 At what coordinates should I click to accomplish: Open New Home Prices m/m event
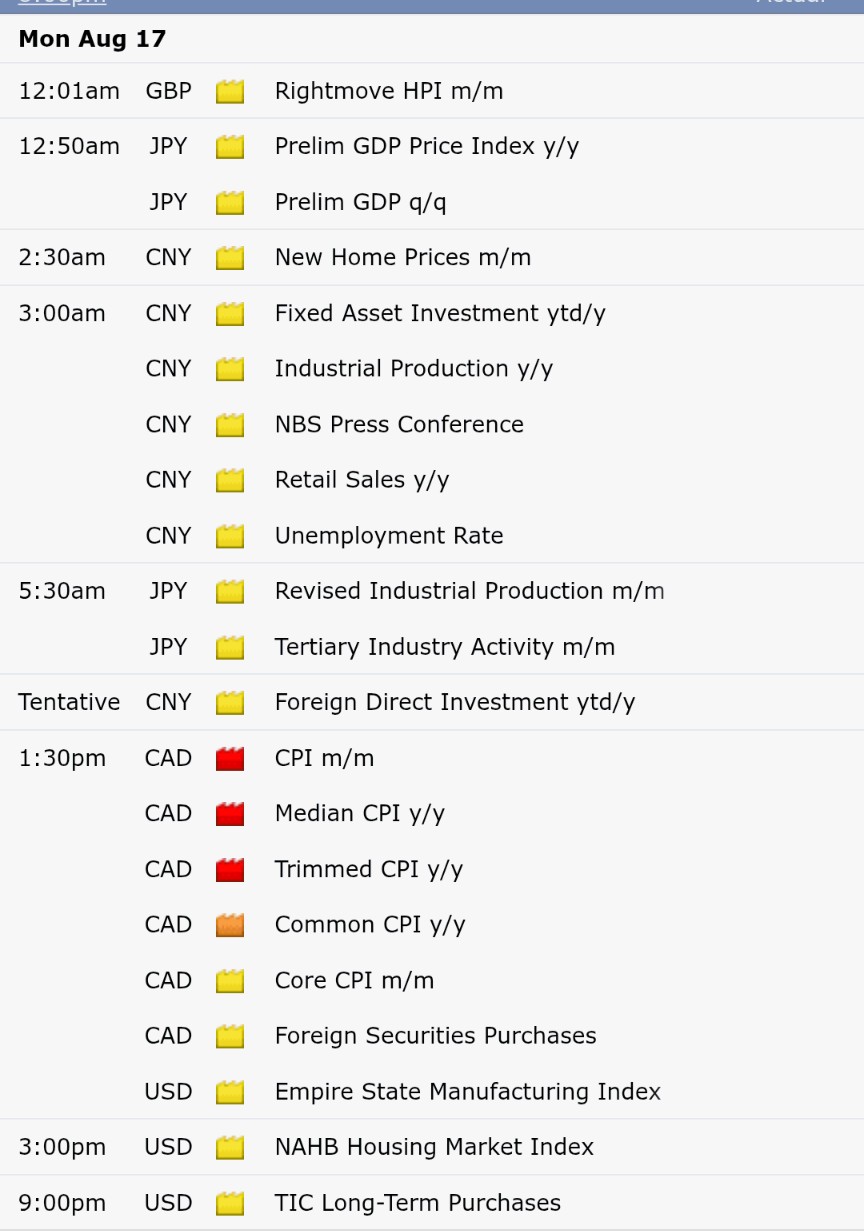point(403,257)
